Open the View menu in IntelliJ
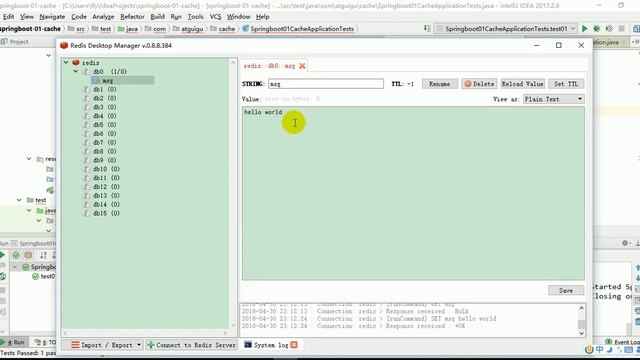The image size is (640, 360). (27, 17)
